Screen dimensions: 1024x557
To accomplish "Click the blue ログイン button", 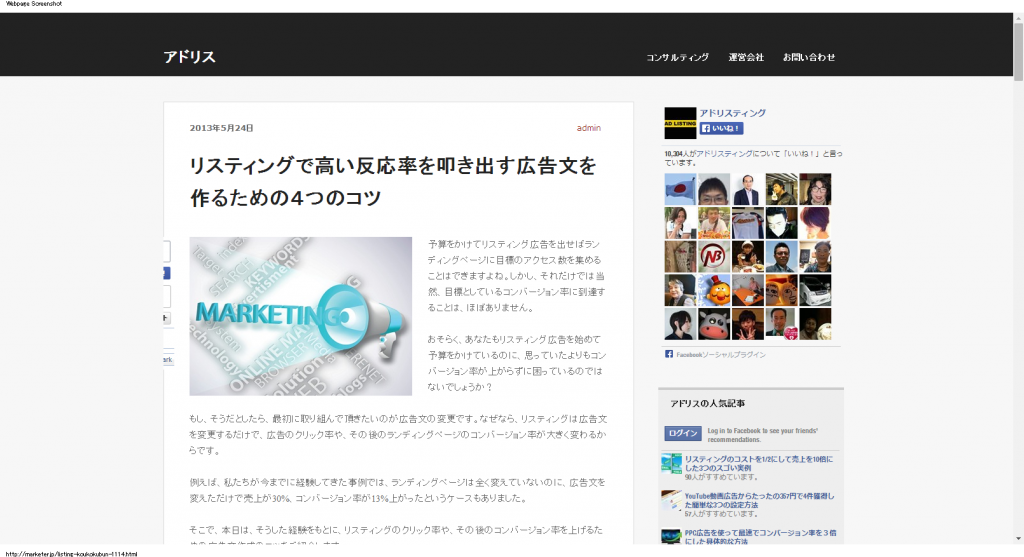I will coord(683,434).
